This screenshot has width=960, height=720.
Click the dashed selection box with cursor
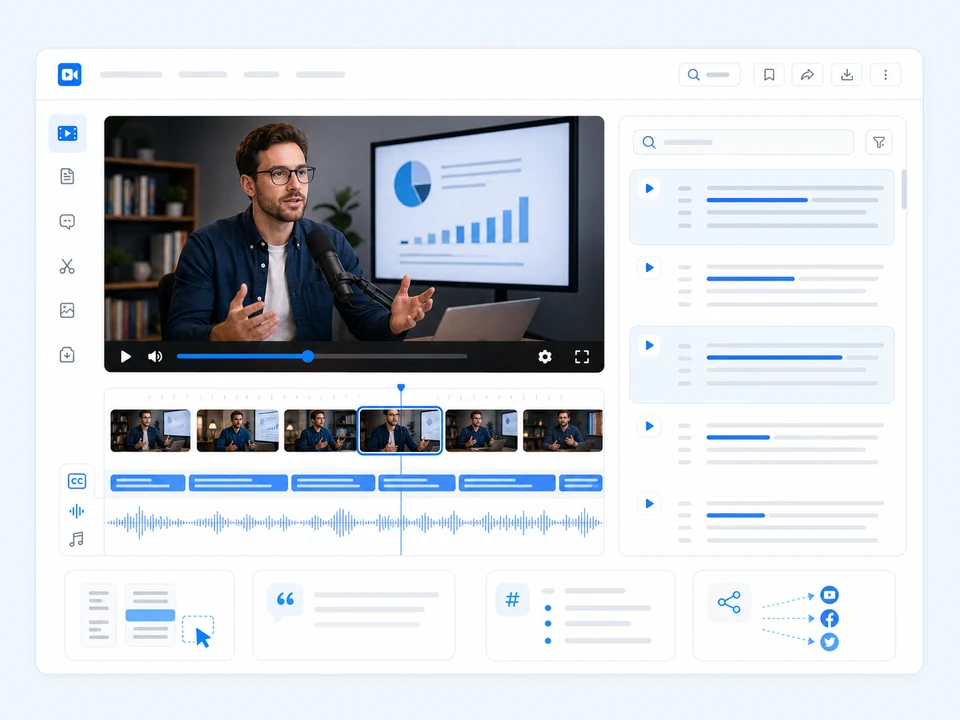pos(198,629)
